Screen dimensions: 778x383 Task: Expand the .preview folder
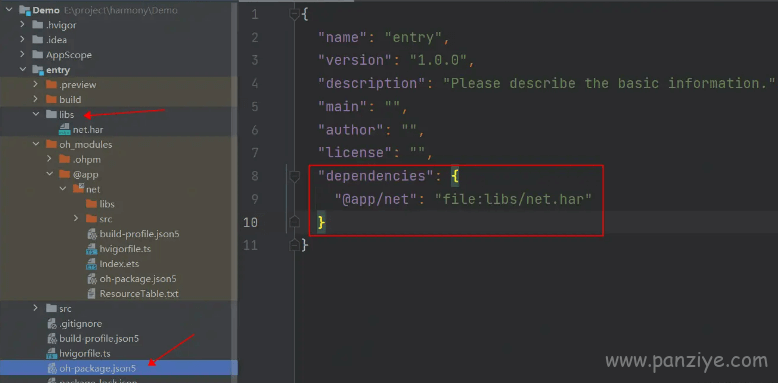(x=36, y=85)
